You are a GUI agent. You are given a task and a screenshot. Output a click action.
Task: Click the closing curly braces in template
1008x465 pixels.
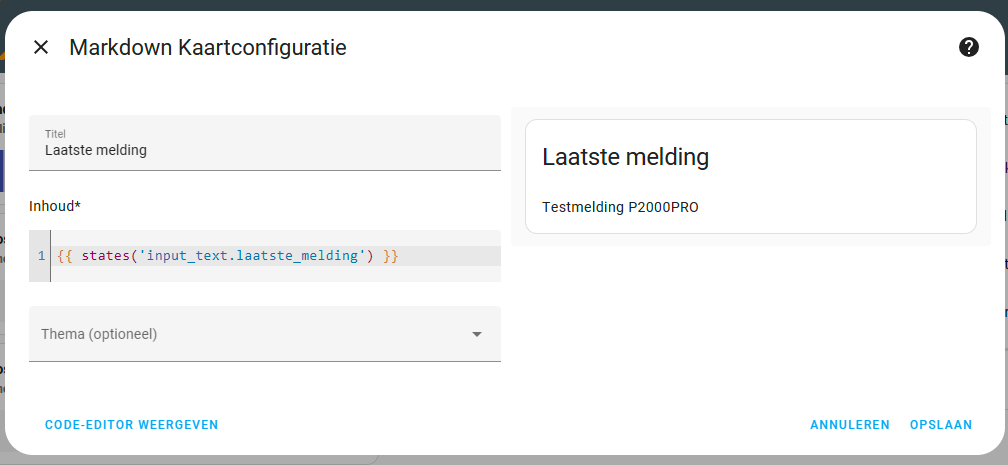tap(391, 256)
